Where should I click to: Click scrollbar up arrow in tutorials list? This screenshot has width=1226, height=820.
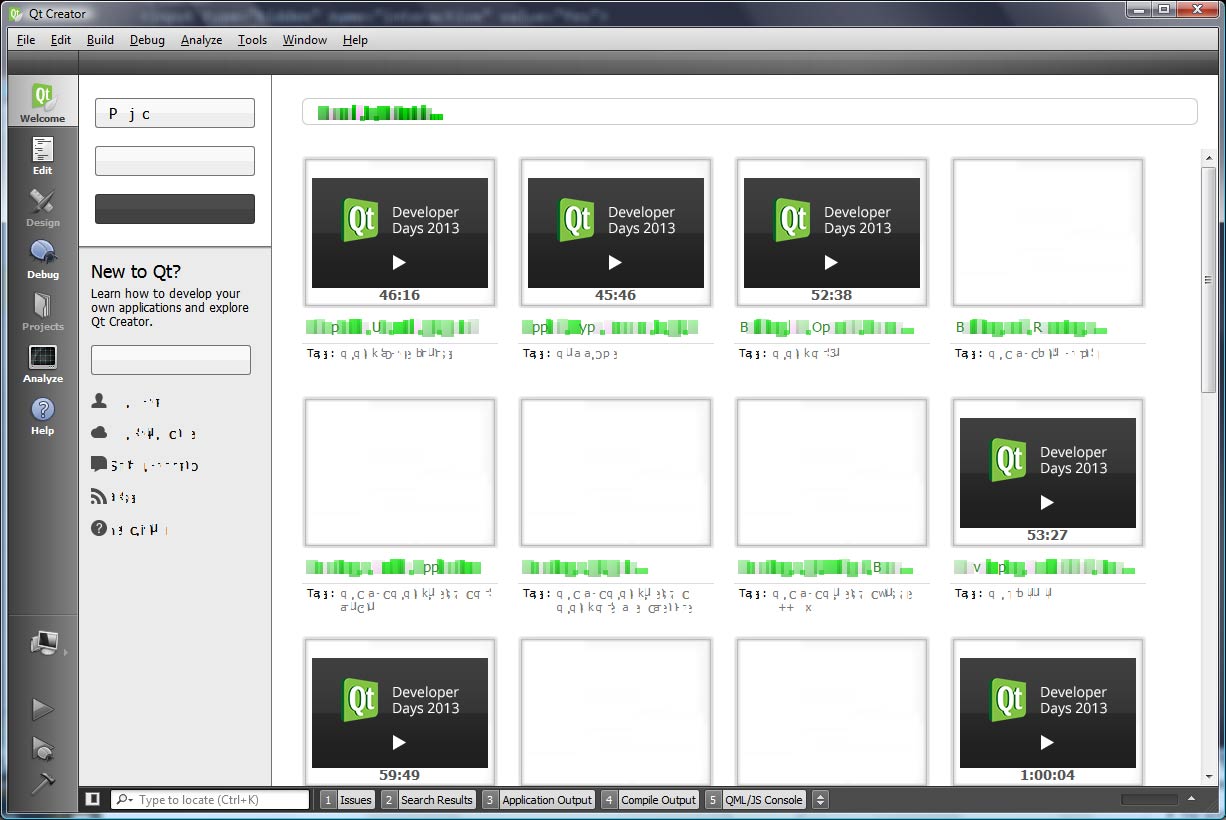point(1209,158)
